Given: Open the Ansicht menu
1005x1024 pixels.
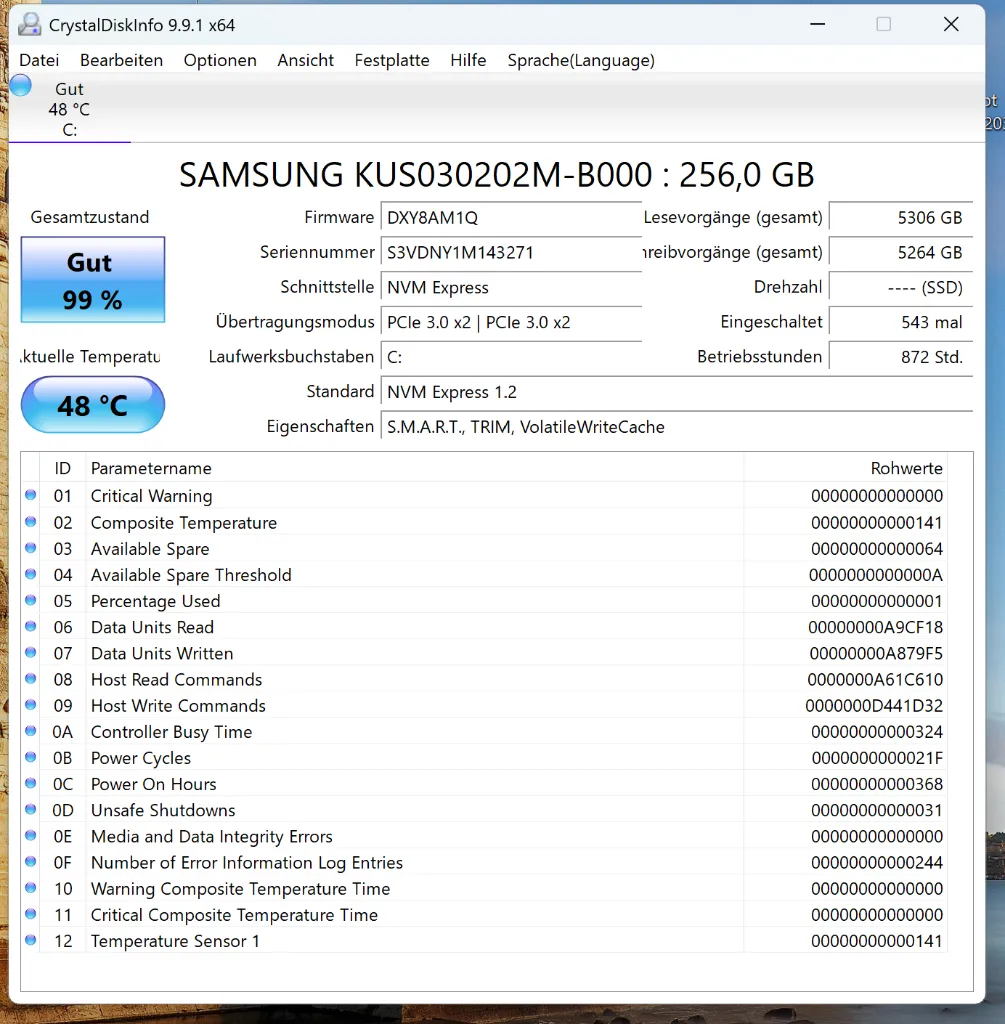Looking at the screenshot, I should (306, 60).
